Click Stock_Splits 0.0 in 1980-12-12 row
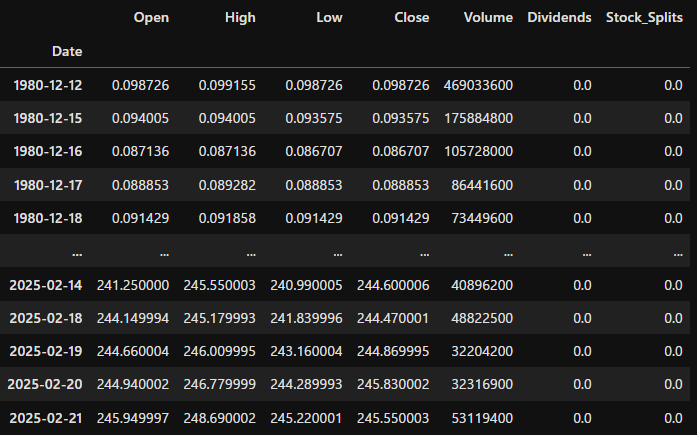Viewport: 697px width, 435px height. tap(673, 85)
